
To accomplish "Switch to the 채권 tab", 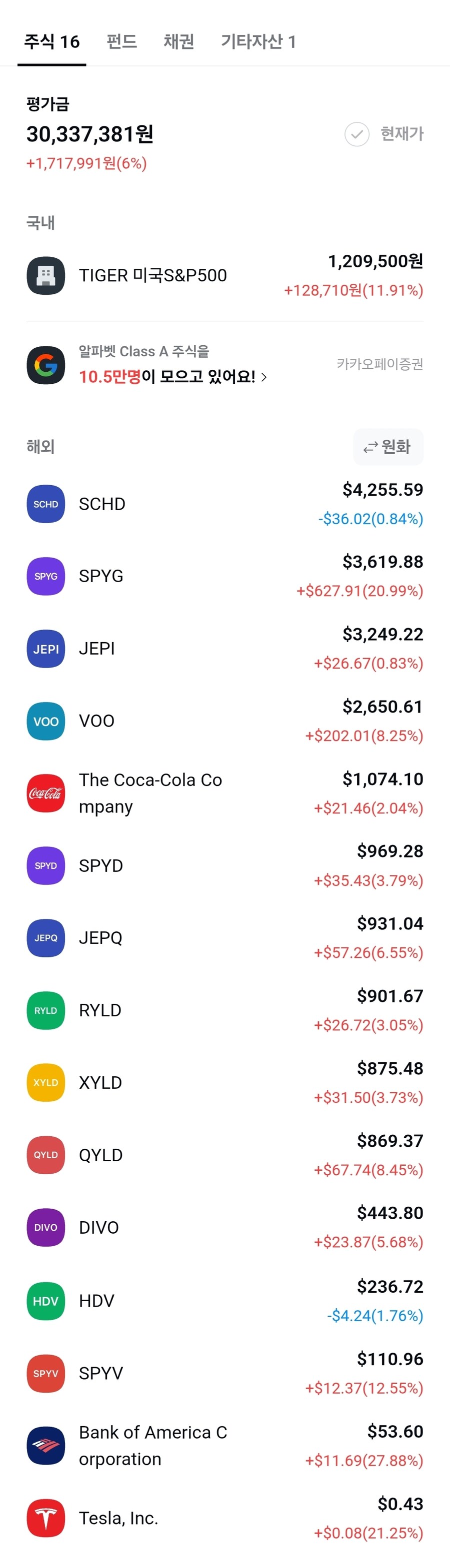I will (x=178, y=41).
